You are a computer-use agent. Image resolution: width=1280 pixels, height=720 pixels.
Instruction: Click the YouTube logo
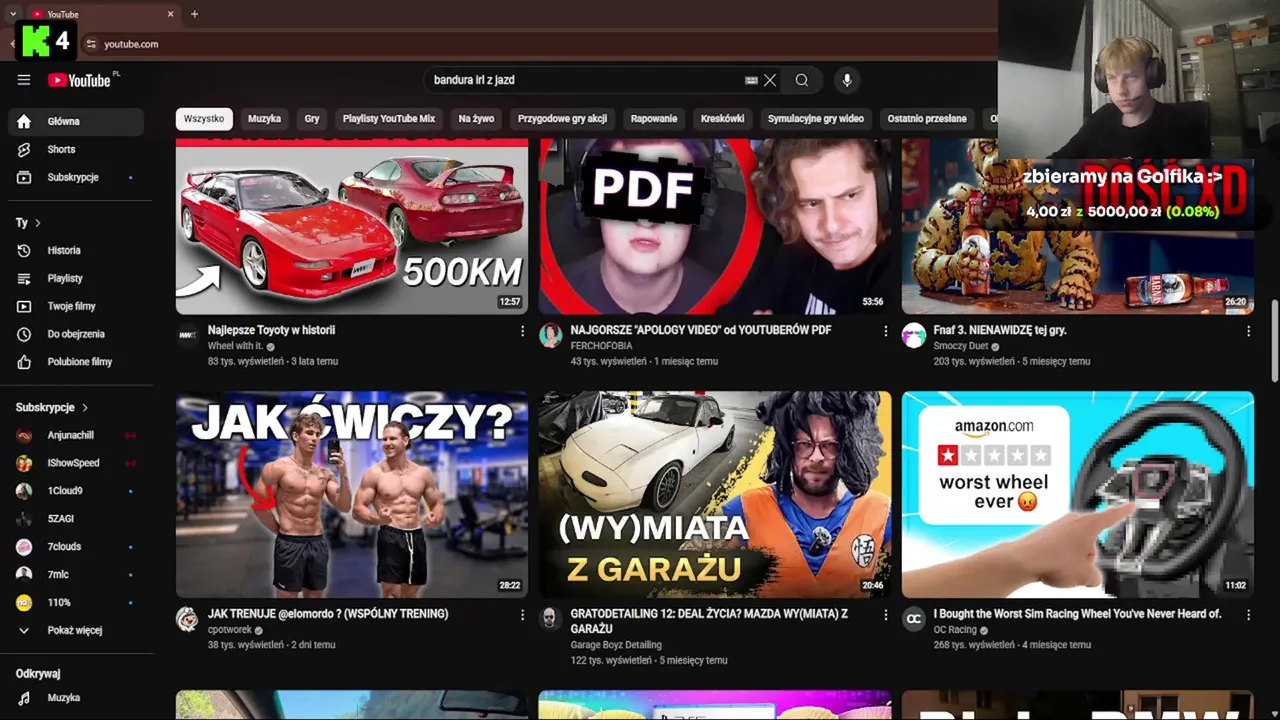click(79, 80)
